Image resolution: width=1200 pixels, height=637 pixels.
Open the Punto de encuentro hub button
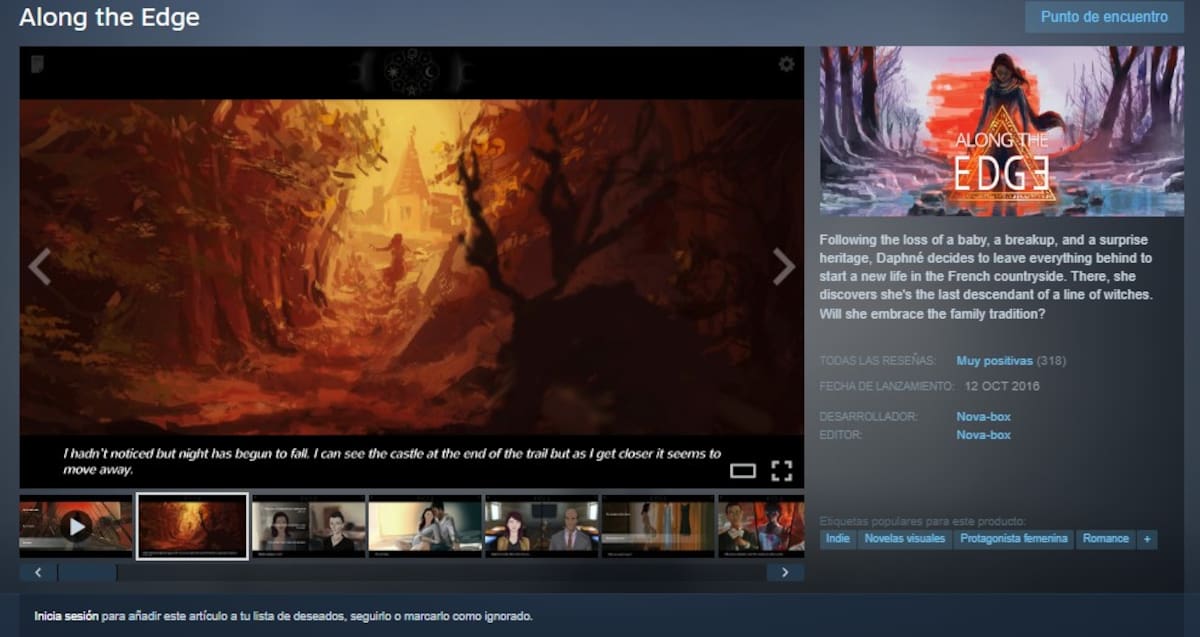(1104, 17)
